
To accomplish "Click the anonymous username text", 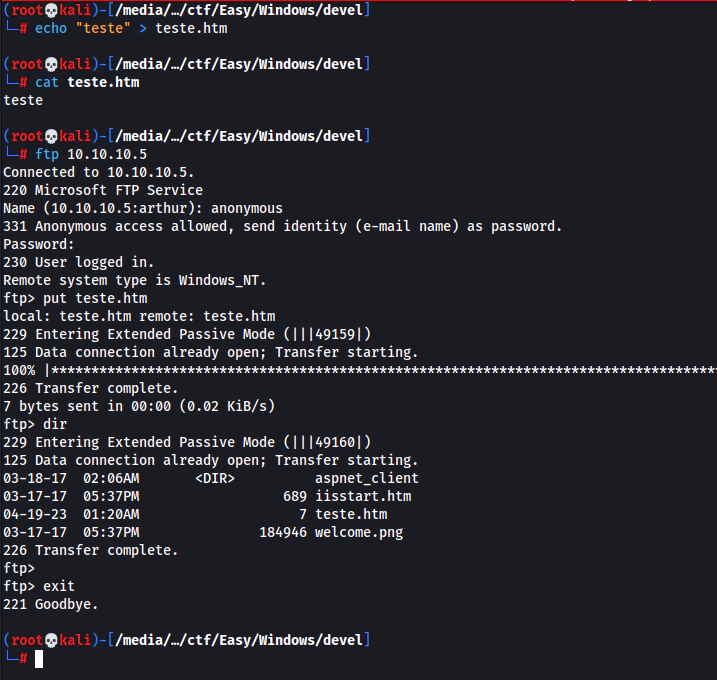I will pyautogui.click(x=246, y=208).
